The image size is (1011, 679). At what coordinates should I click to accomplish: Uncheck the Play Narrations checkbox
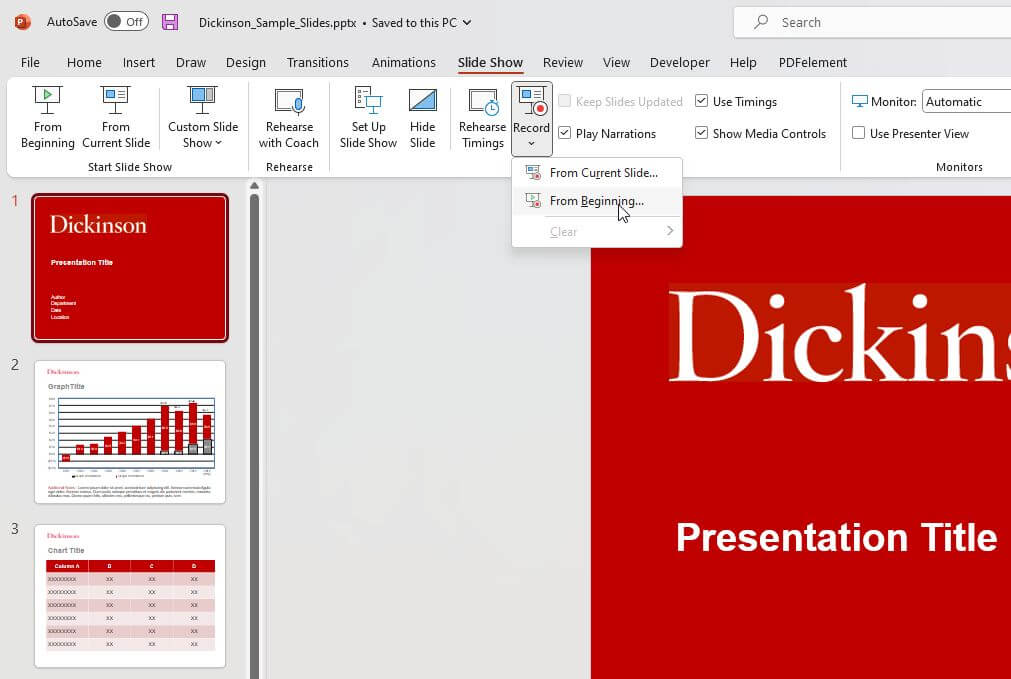(565, 133)
